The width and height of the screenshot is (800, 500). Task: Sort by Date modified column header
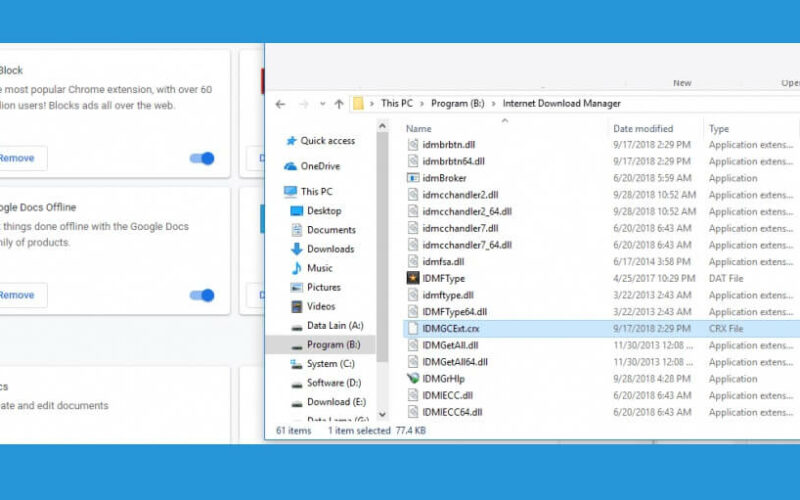pyautogui.click(x=643, y=129)
